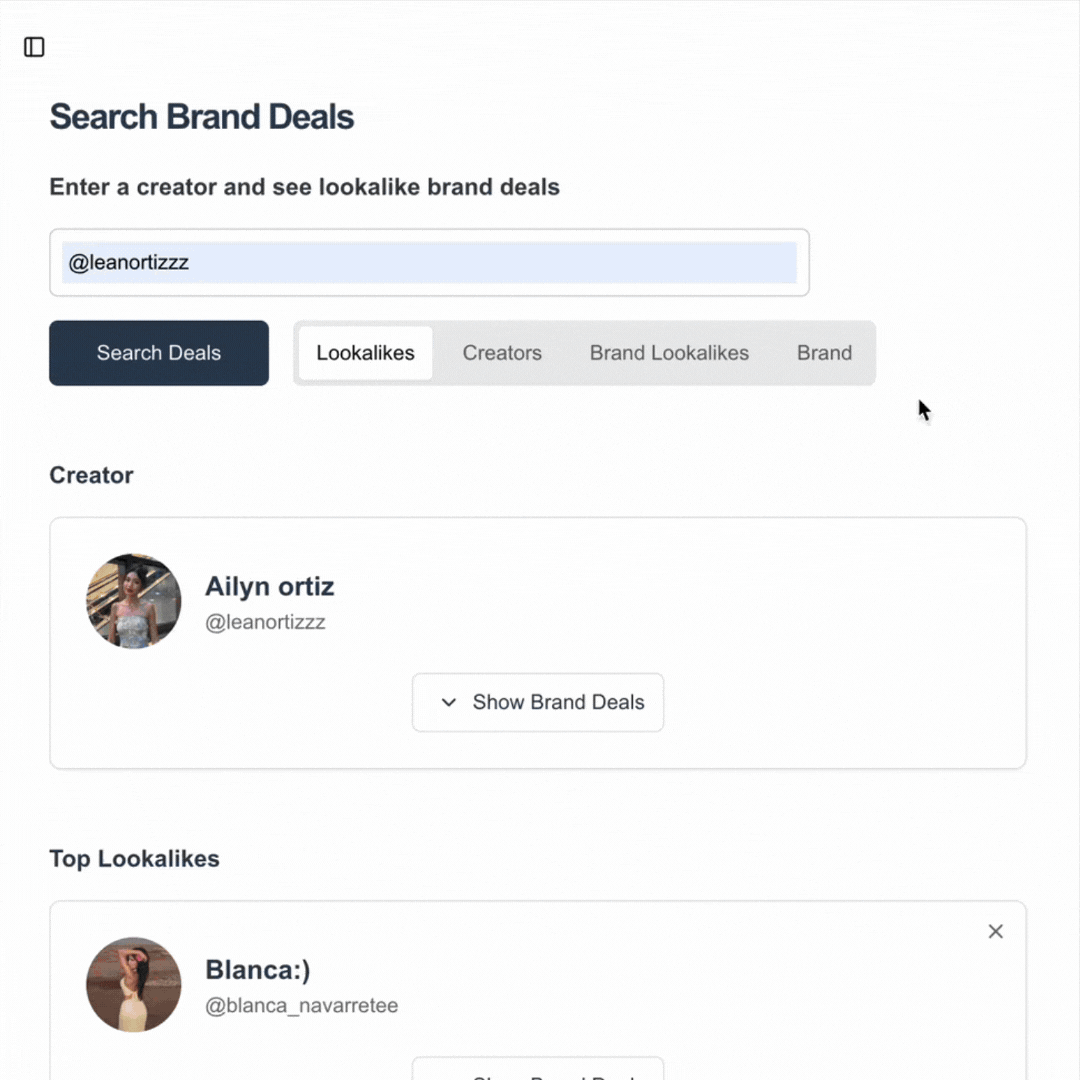The image size is (1080, 1080).
Task: Click the creator handle search field
Action: [x=429, y=262]
